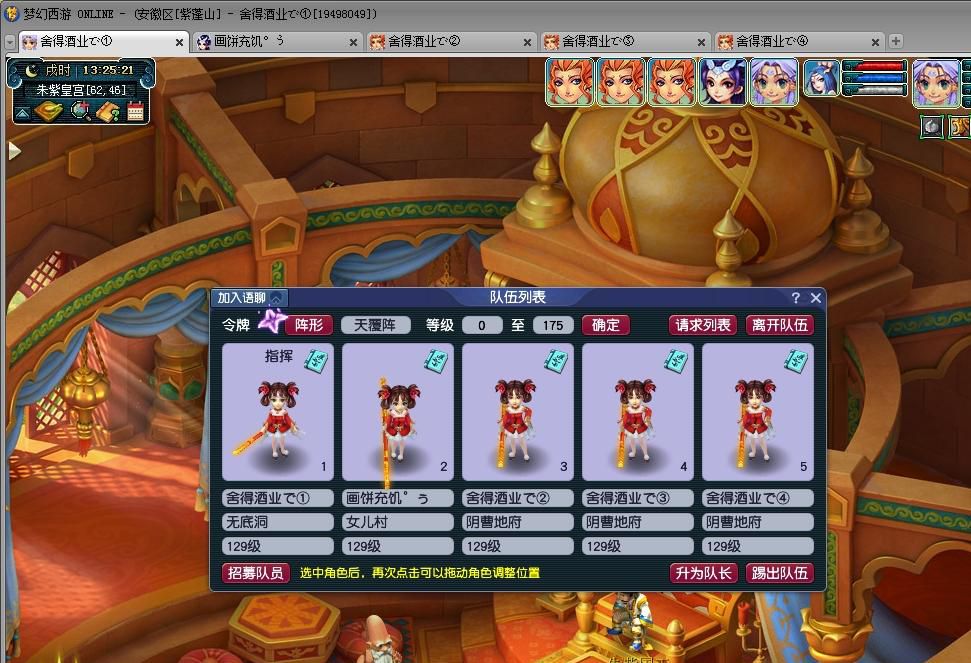Switch to the 舍得酒业で② tab
This screenshot has height=663, width=971.
click(x=450, y=41)
